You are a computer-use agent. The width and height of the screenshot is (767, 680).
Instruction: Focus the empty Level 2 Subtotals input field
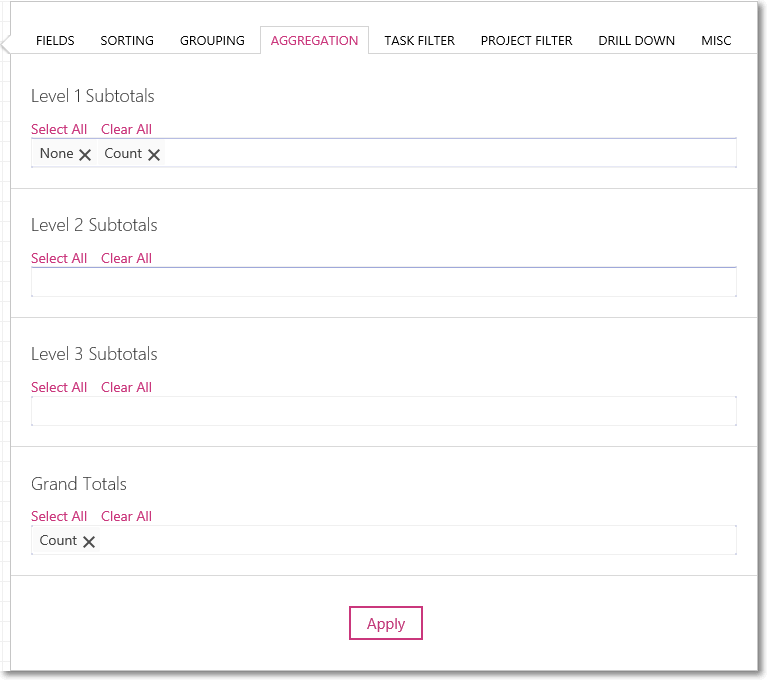click(384, 282)
